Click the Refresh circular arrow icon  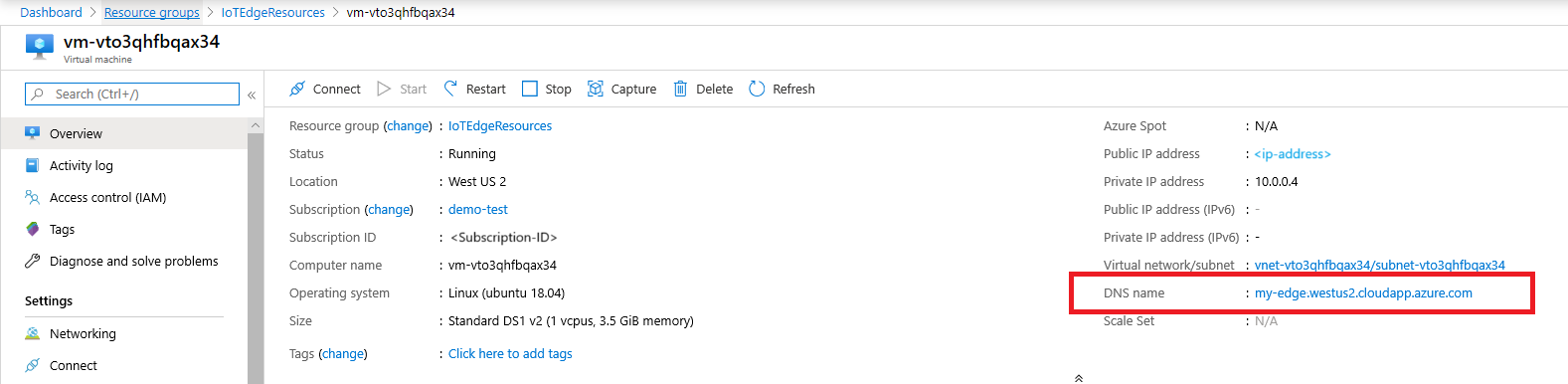coord(757,89)
